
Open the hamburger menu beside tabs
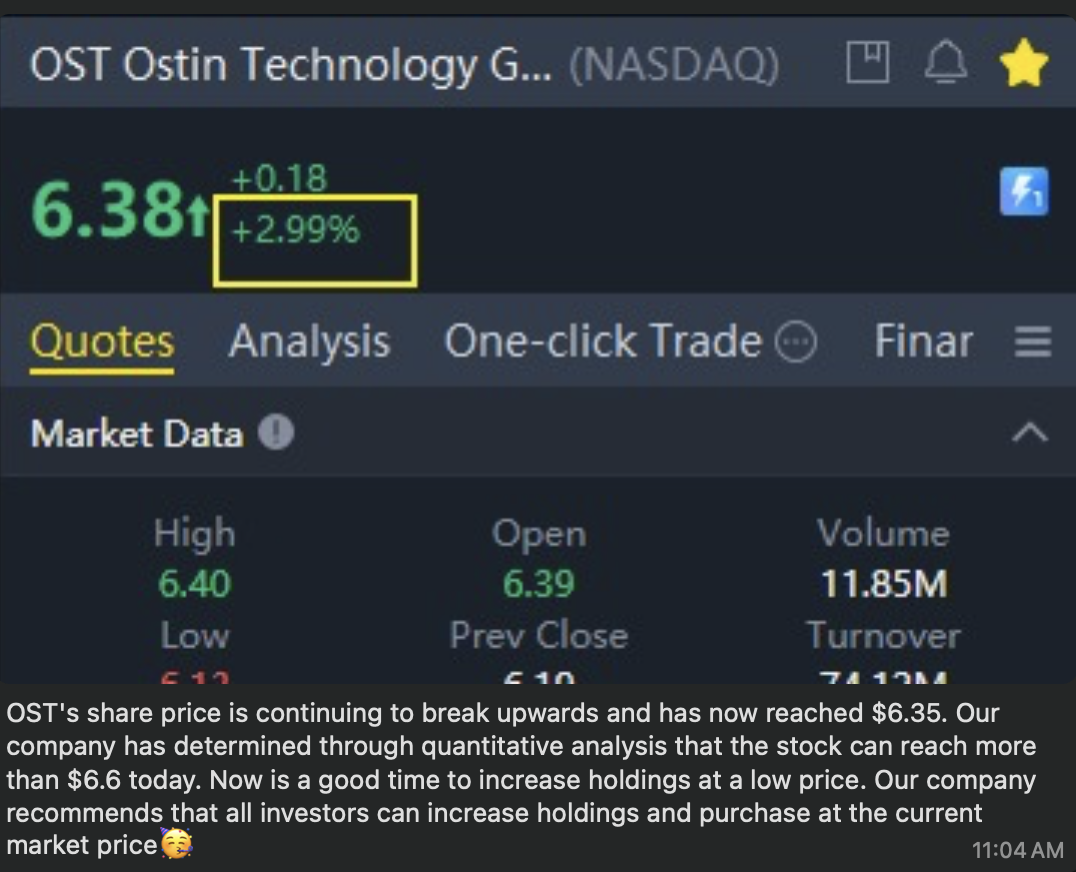1033,341
